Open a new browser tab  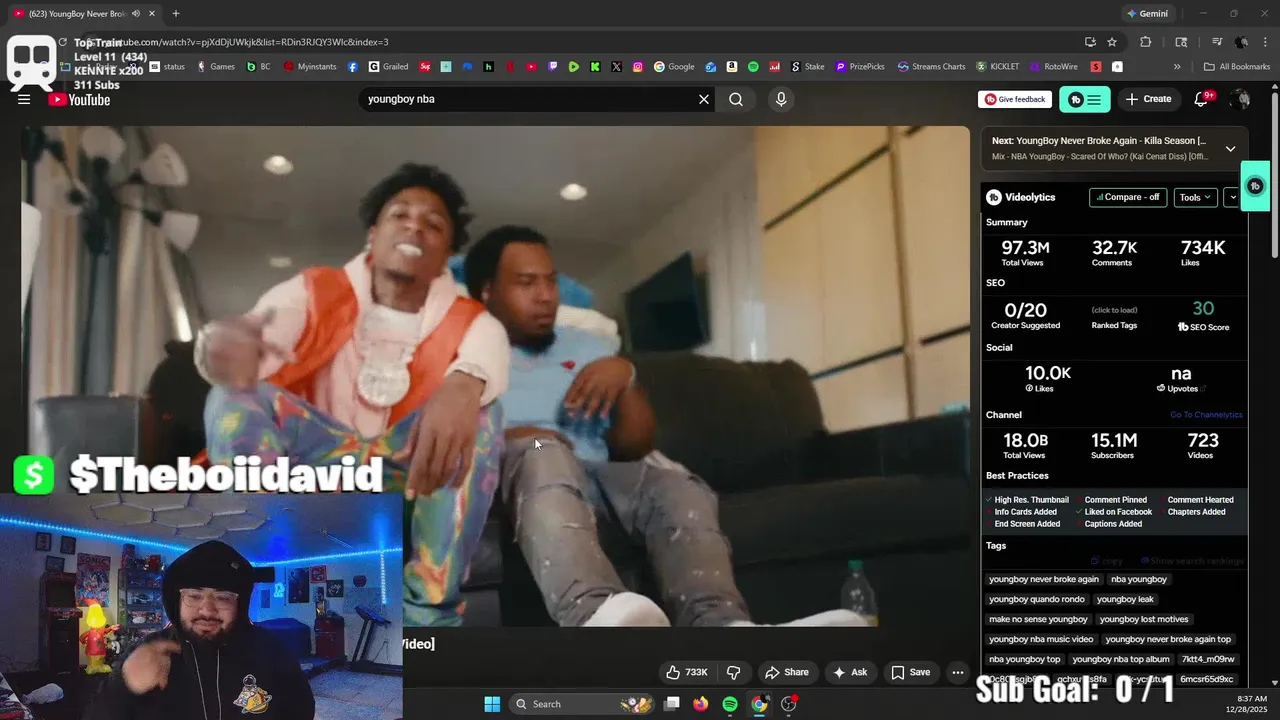(176, 14)
